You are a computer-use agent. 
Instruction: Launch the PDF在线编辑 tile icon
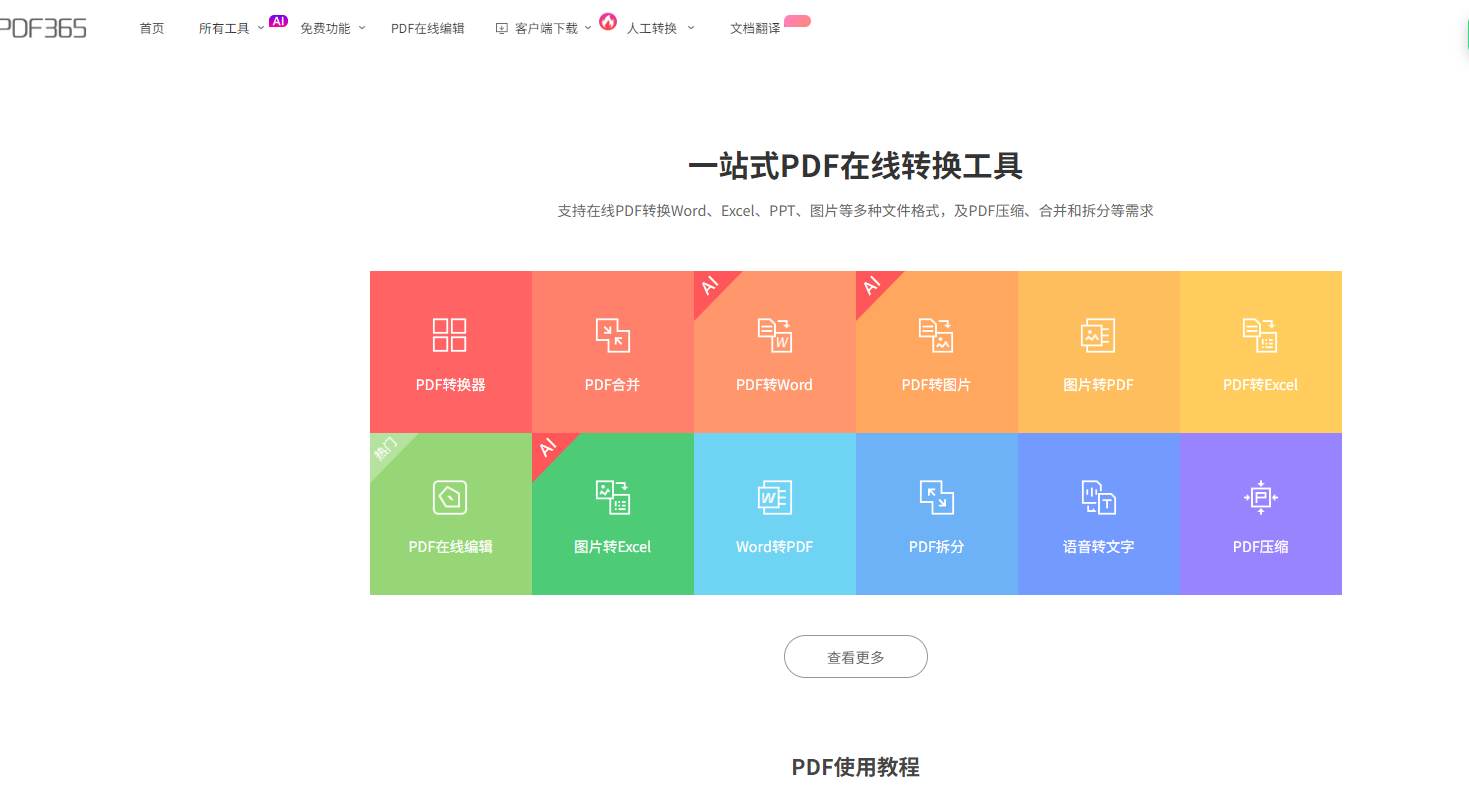coord(450,497)
